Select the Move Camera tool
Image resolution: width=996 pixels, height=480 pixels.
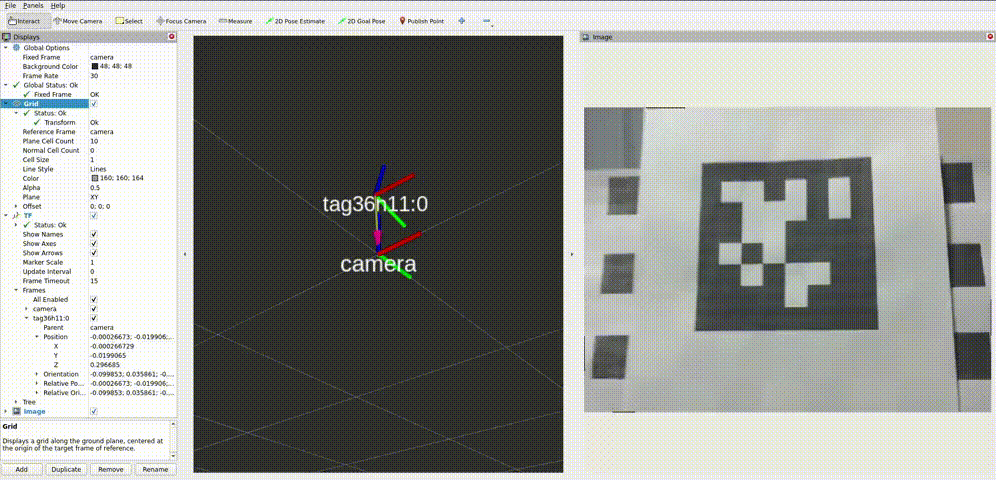click(77, 21)
